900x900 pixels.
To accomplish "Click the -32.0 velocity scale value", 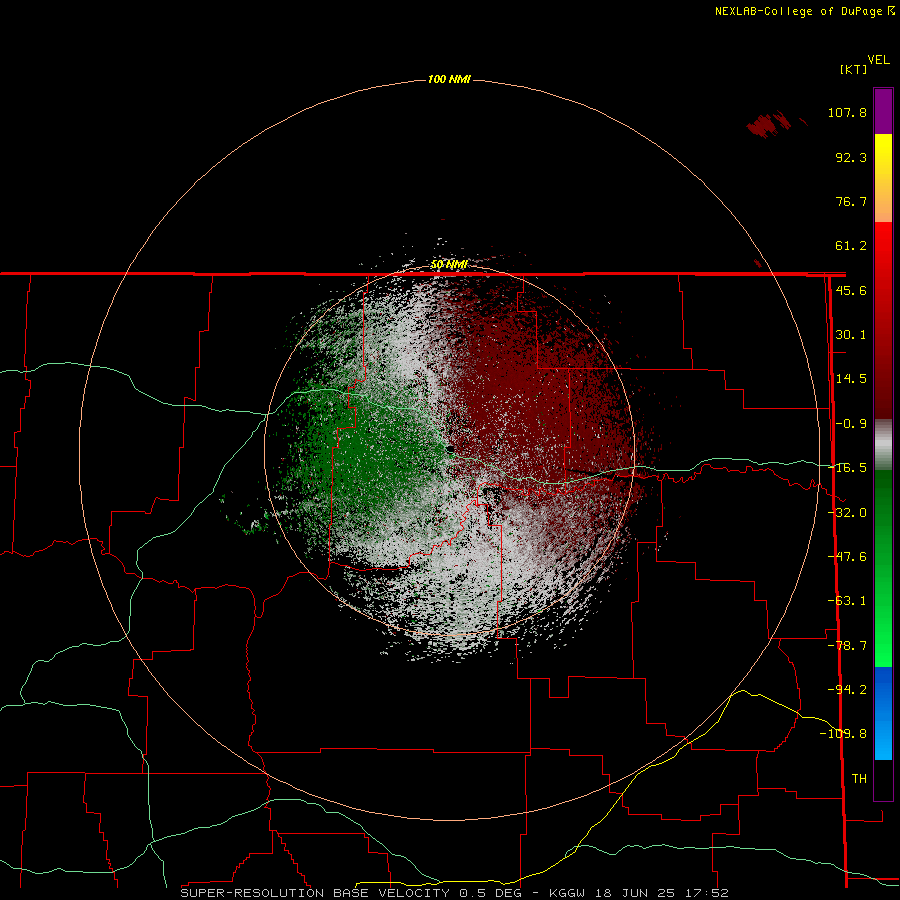I will tap(847, 513).
